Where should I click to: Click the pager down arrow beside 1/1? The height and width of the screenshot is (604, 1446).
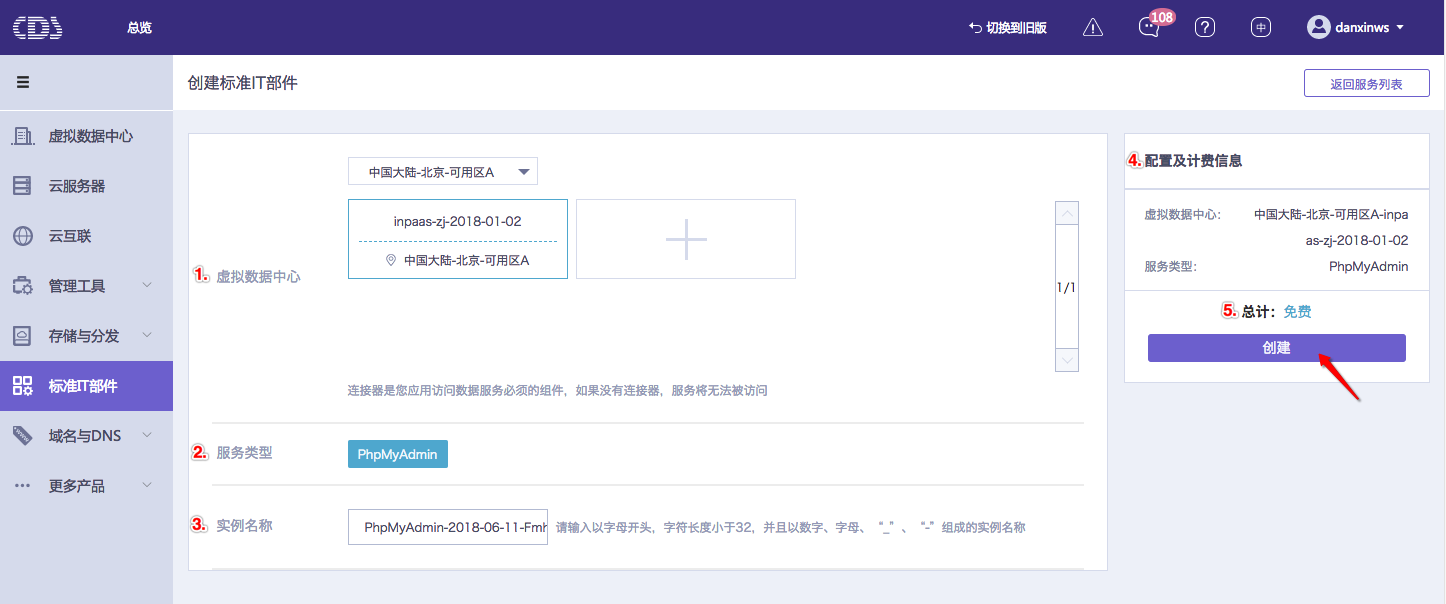pos(1067,360)
